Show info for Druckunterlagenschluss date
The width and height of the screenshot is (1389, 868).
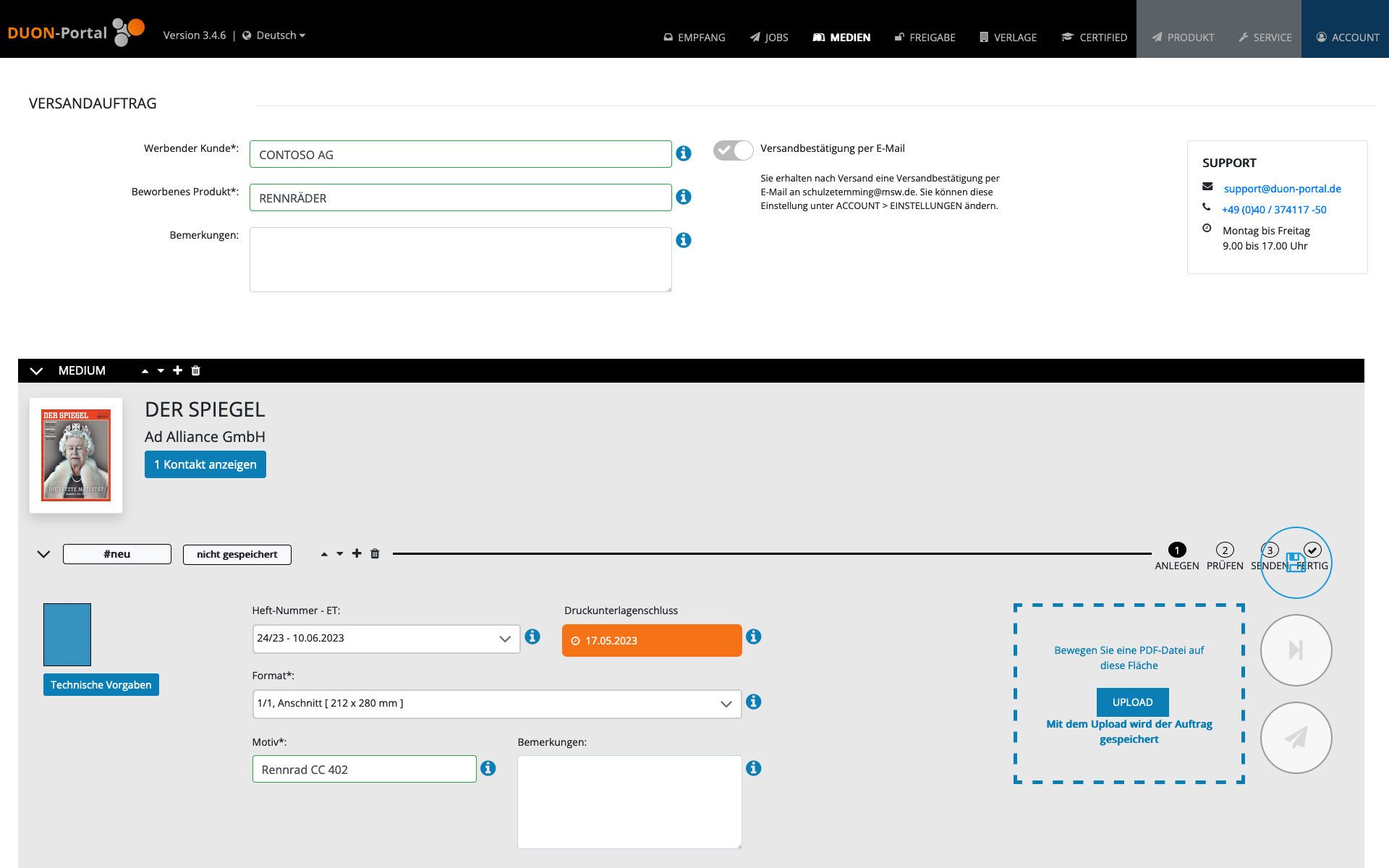click(x=754, y=637)
